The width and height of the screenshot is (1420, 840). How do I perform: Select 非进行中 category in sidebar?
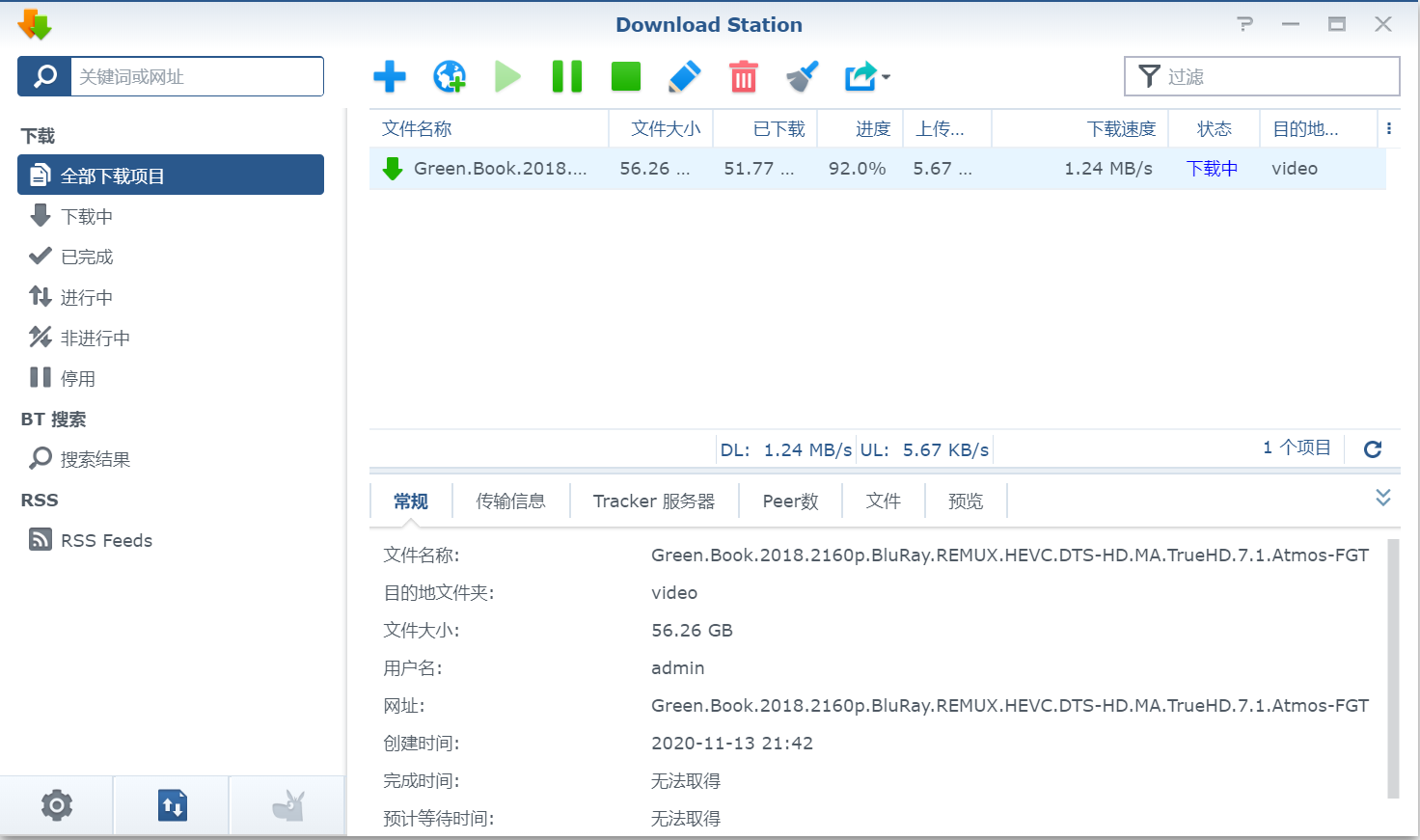171,338
